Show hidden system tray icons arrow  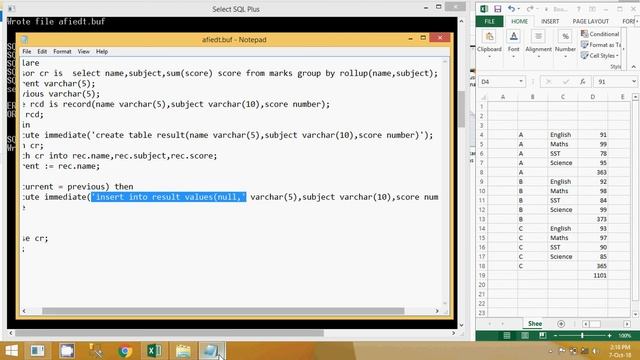551,351
